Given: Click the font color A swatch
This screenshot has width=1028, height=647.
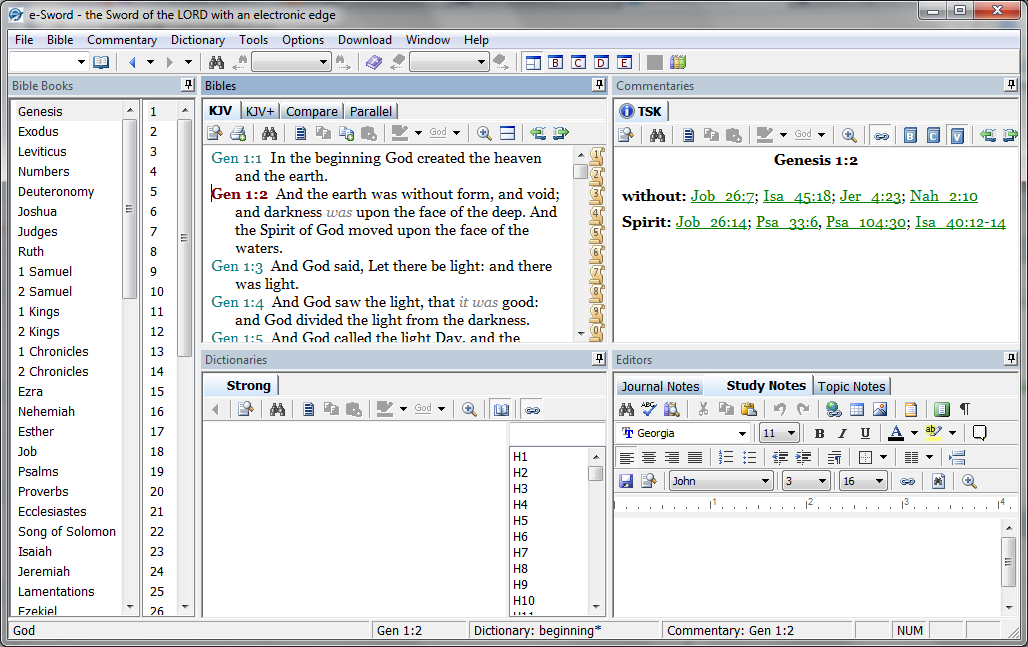Looking at the screenshot, I should [x=896, y=433].
